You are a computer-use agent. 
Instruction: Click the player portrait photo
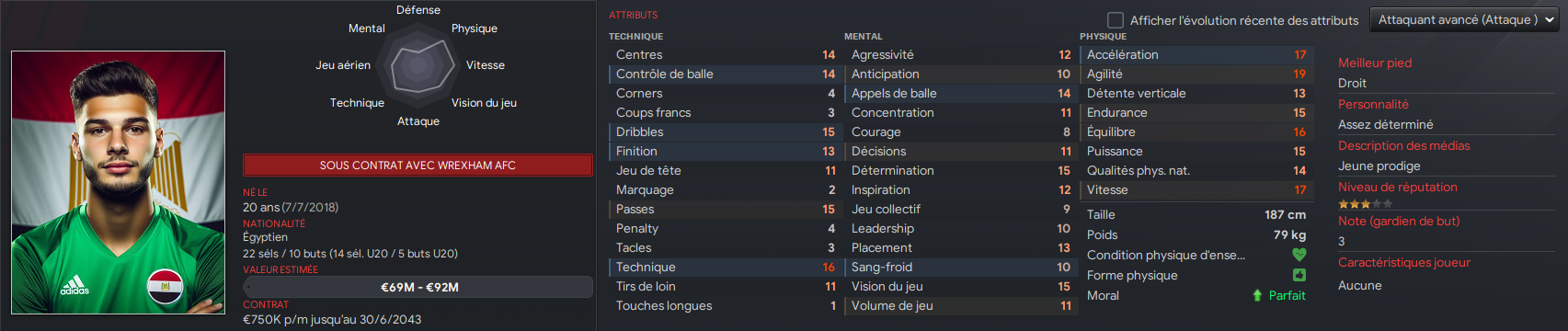coord(118,182)
